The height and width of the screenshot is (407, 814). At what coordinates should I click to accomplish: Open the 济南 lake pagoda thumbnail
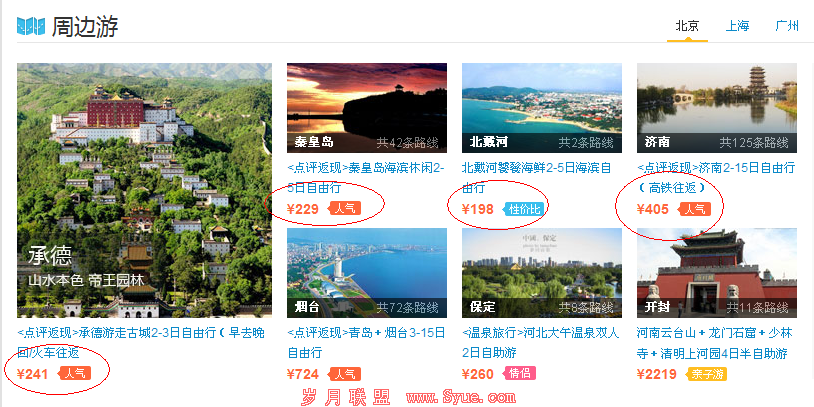click(716, 108)
